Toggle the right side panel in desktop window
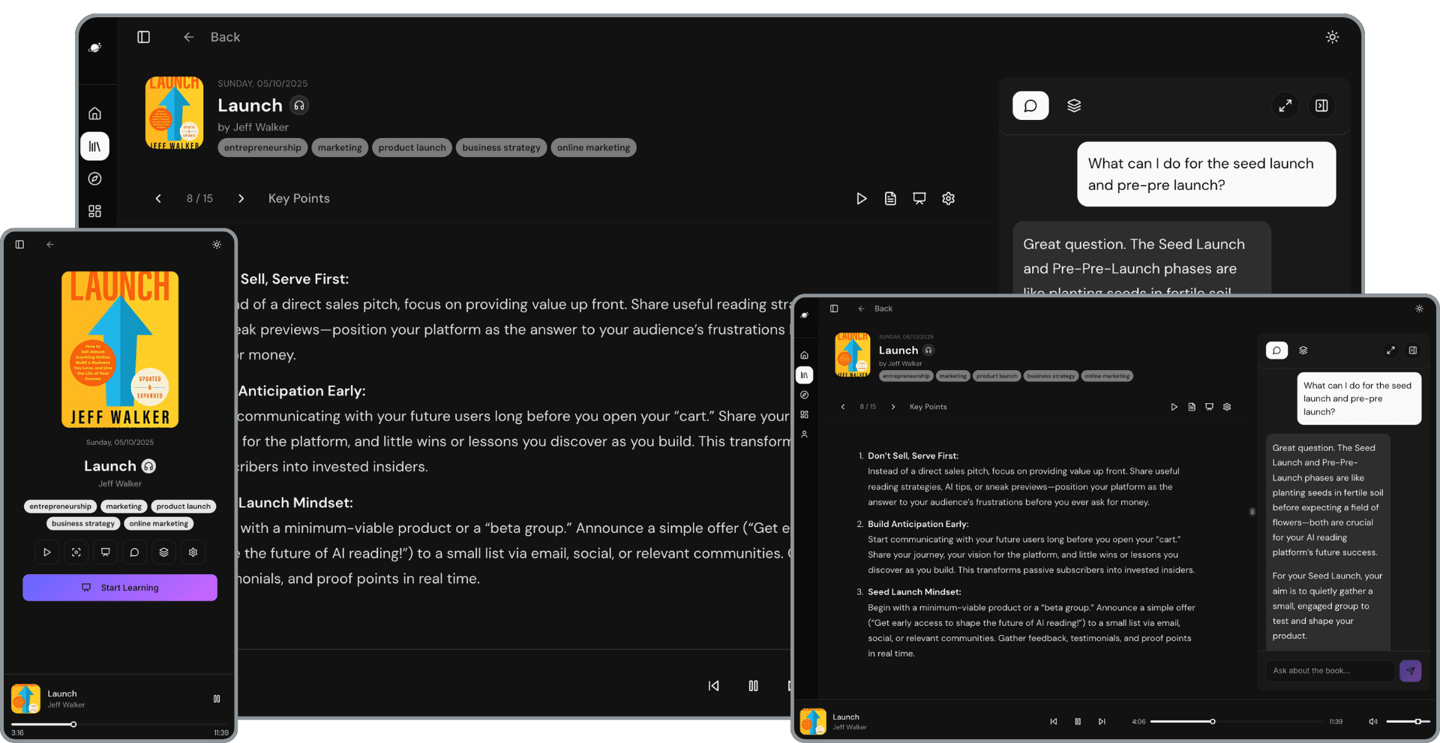Image resolution: width=1440 pixels, height=743 pixels. (1321, 105)
